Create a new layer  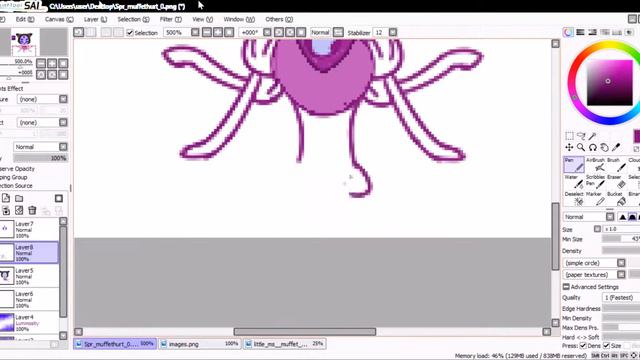coord(6,198)
